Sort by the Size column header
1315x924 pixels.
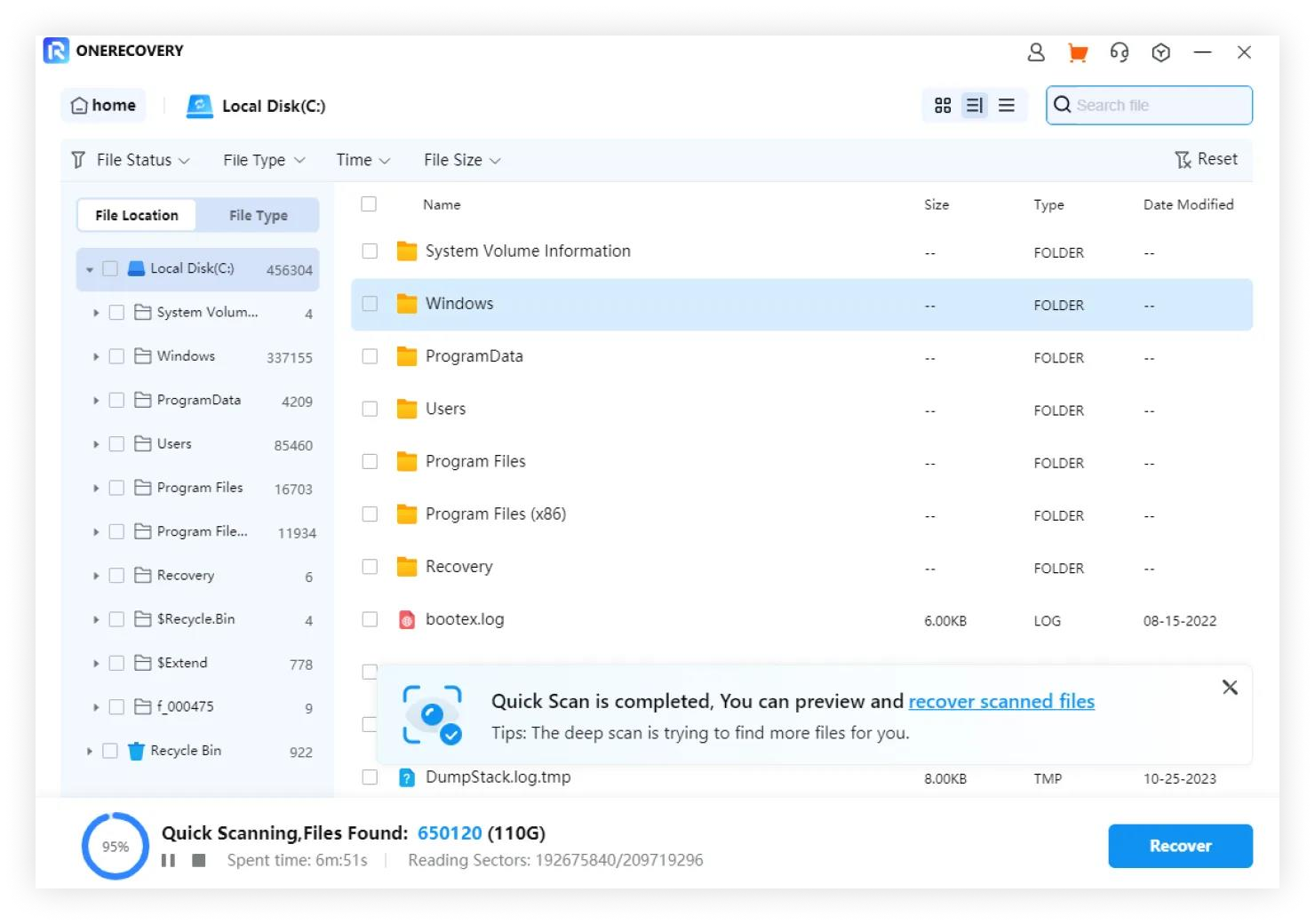936,204
